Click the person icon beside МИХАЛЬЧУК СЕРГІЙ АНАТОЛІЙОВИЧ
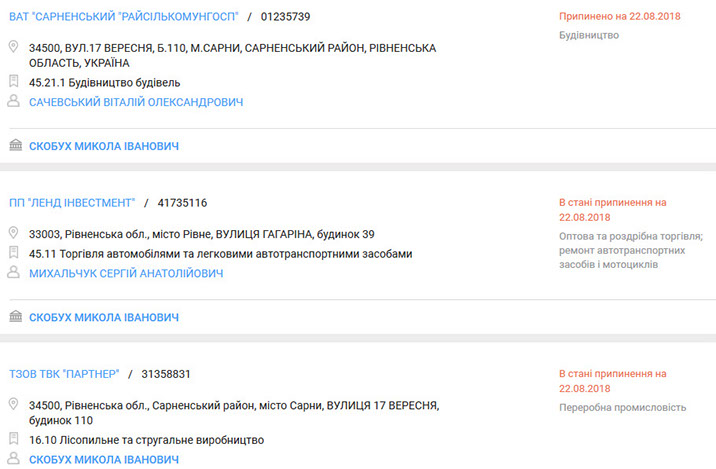Viewport: 716px width, 469px height. click(14, 273)
